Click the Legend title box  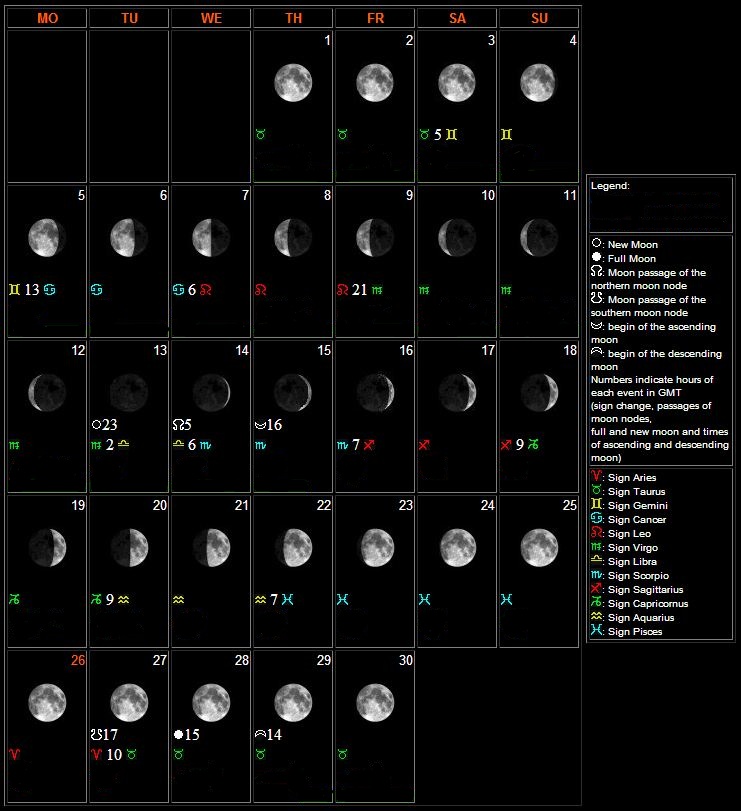[660, 204]
